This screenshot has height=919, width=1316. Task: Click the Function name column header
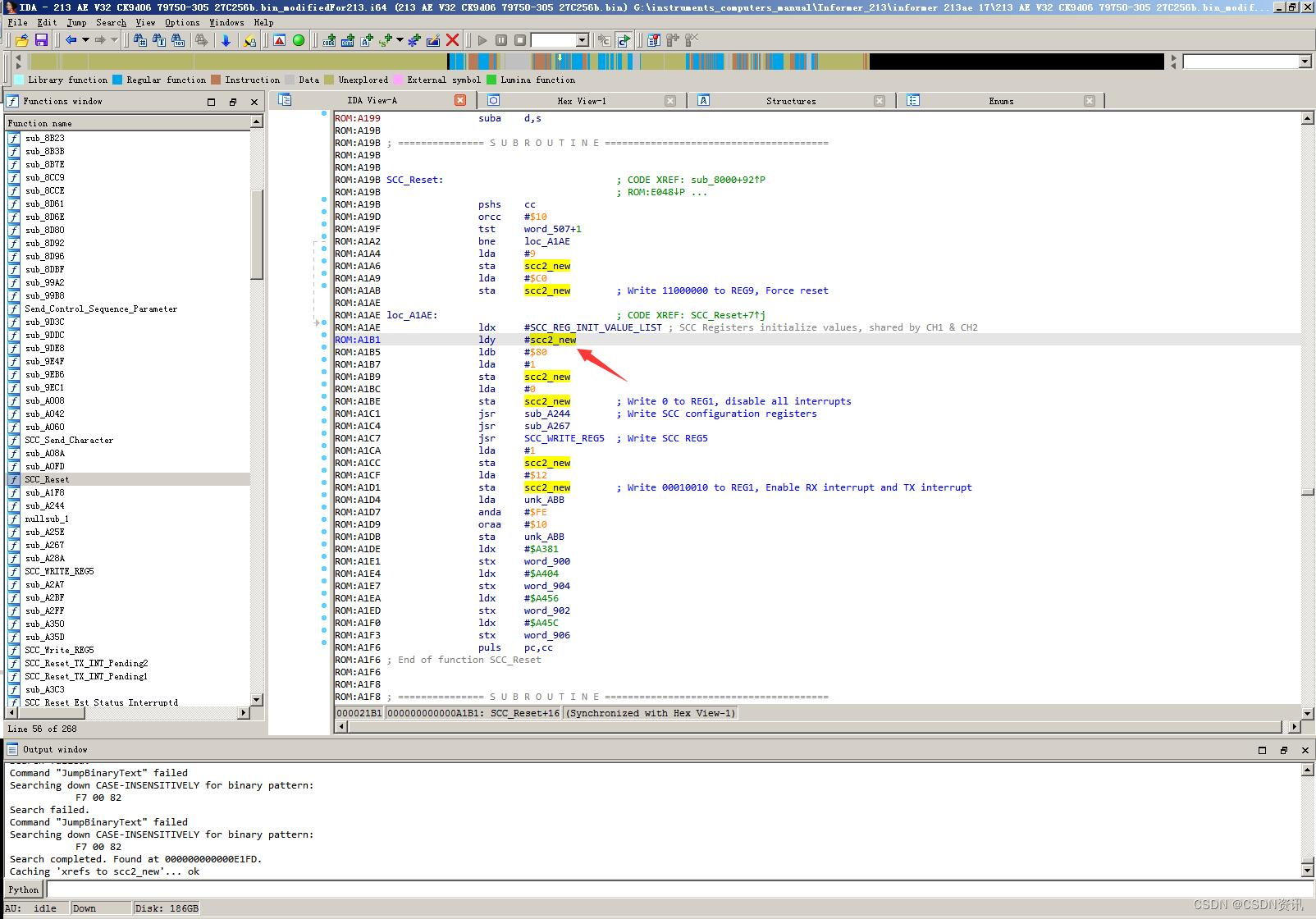tap(128, 123)
